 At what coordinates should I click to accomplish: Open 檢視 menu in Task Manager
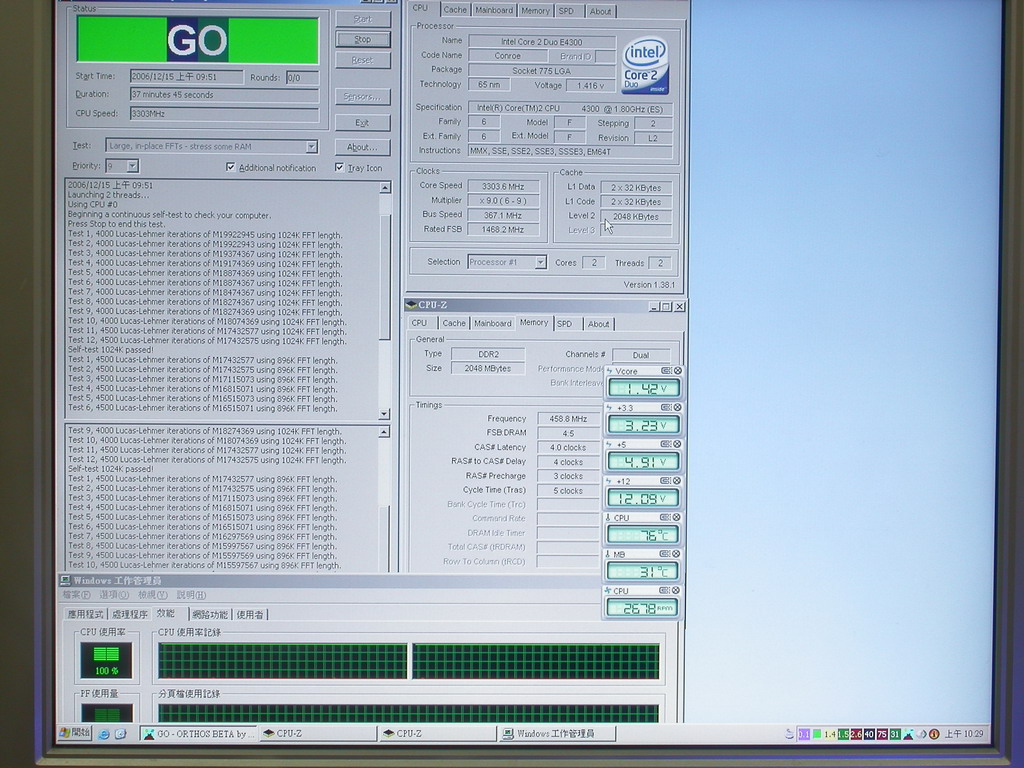point(152,595)
